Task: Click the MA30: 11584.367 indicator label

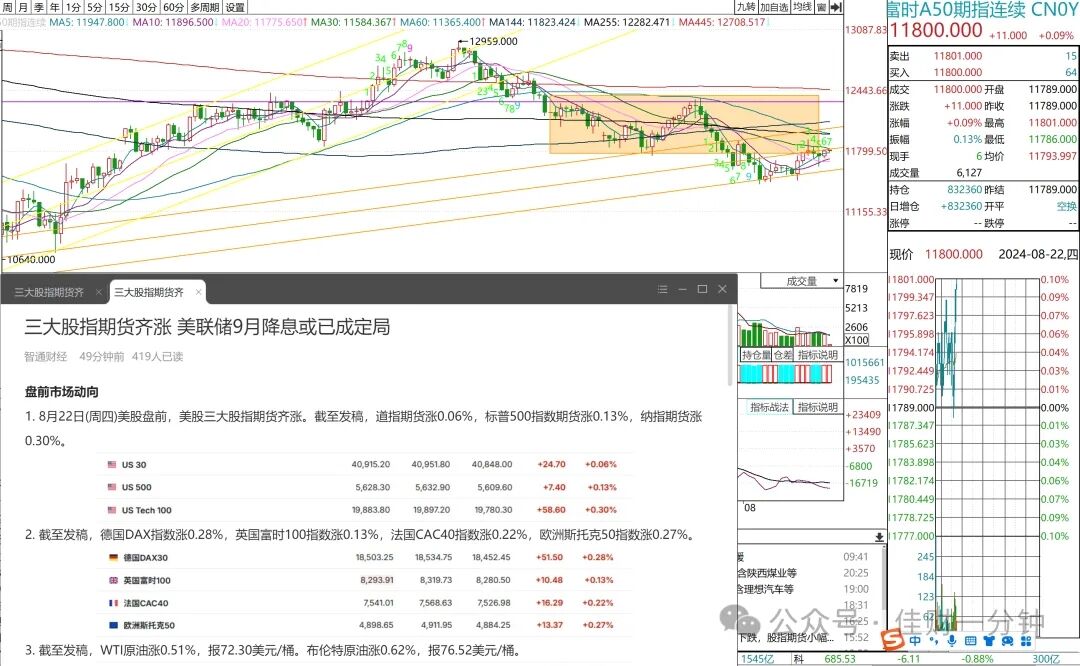Action: click(x=352, y=22)
